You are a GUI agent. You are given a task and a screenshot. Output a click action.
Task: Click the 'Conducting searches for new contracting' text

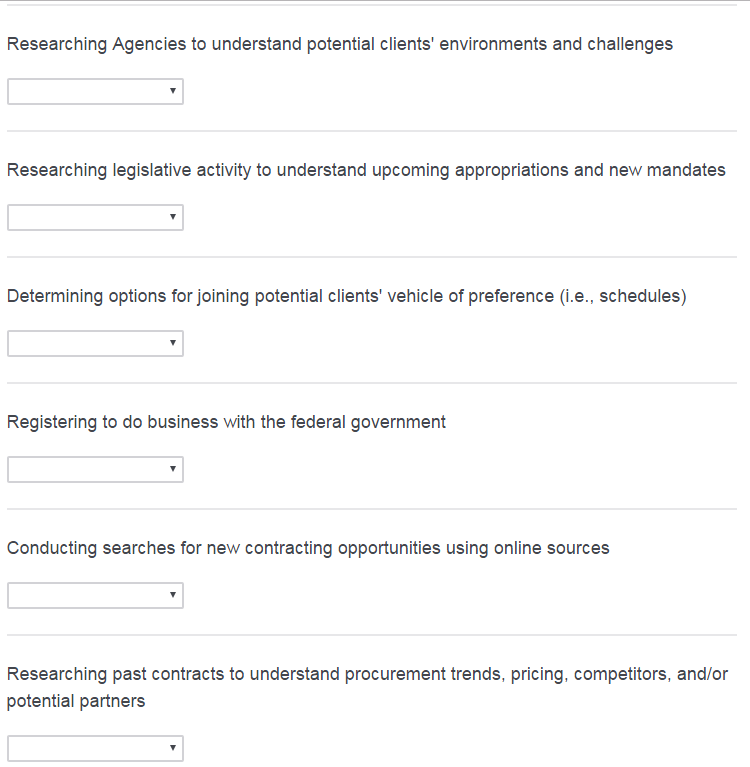click(308, 548)
